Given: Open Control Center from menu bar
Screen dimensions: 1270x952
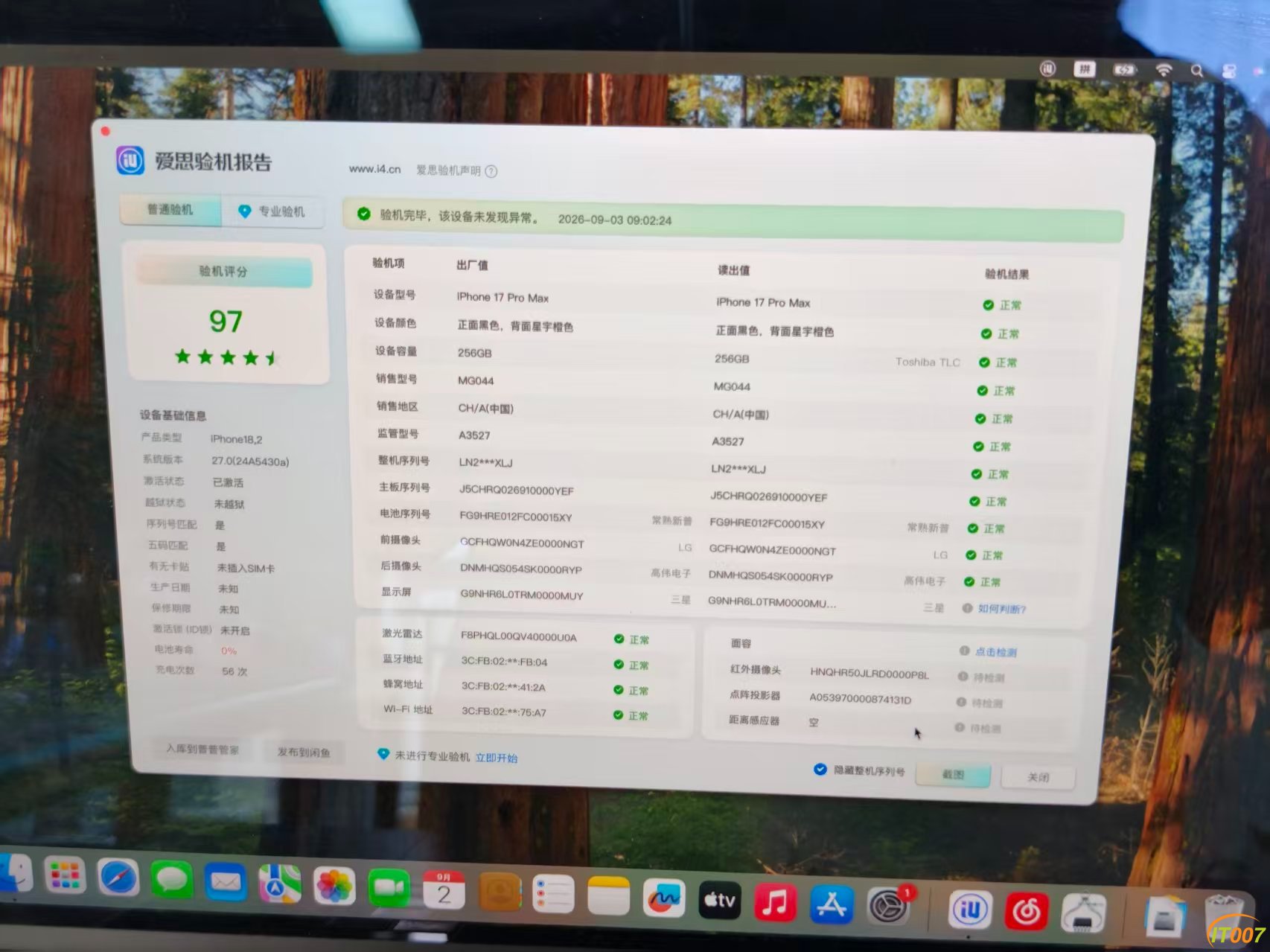Looking at the screenshot, I should click(1229, 71).
